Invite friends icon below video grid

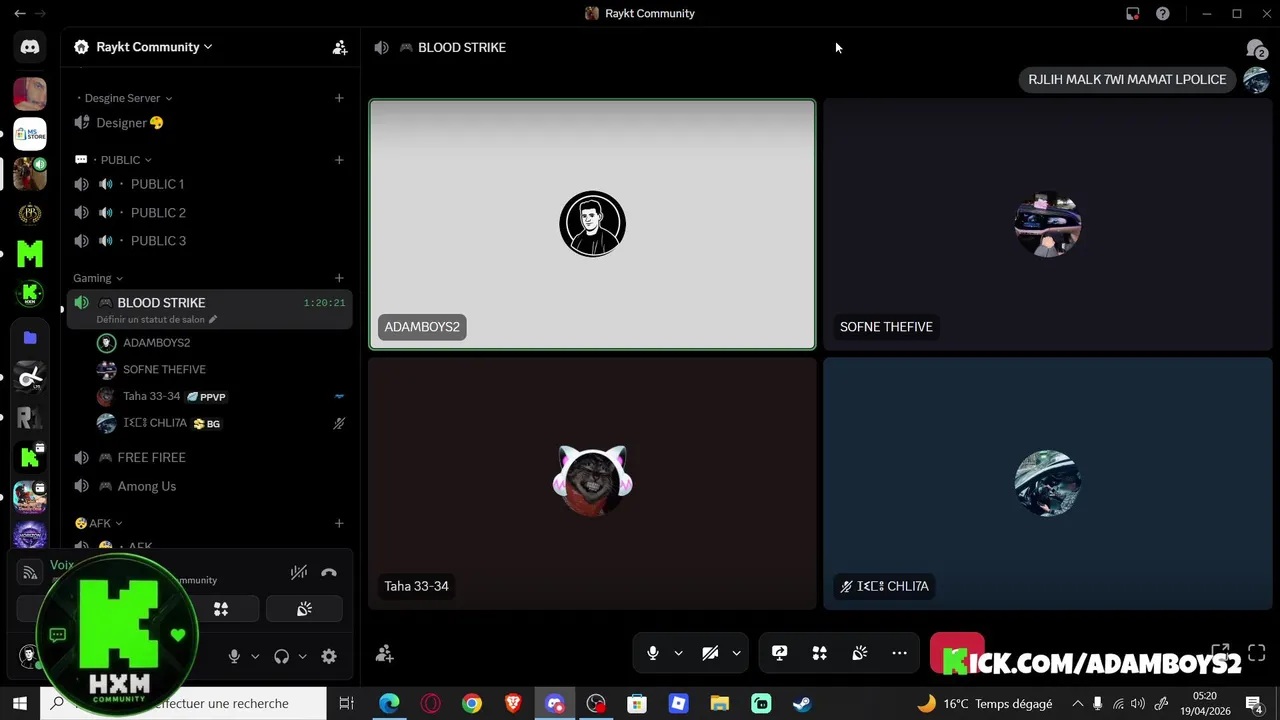tap(384, 653)
